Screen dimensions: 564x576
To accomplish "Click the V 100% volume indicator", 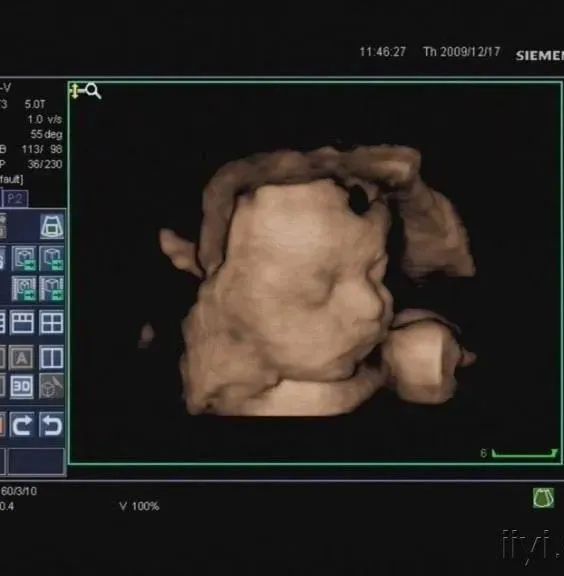I will tap(139, 506).
